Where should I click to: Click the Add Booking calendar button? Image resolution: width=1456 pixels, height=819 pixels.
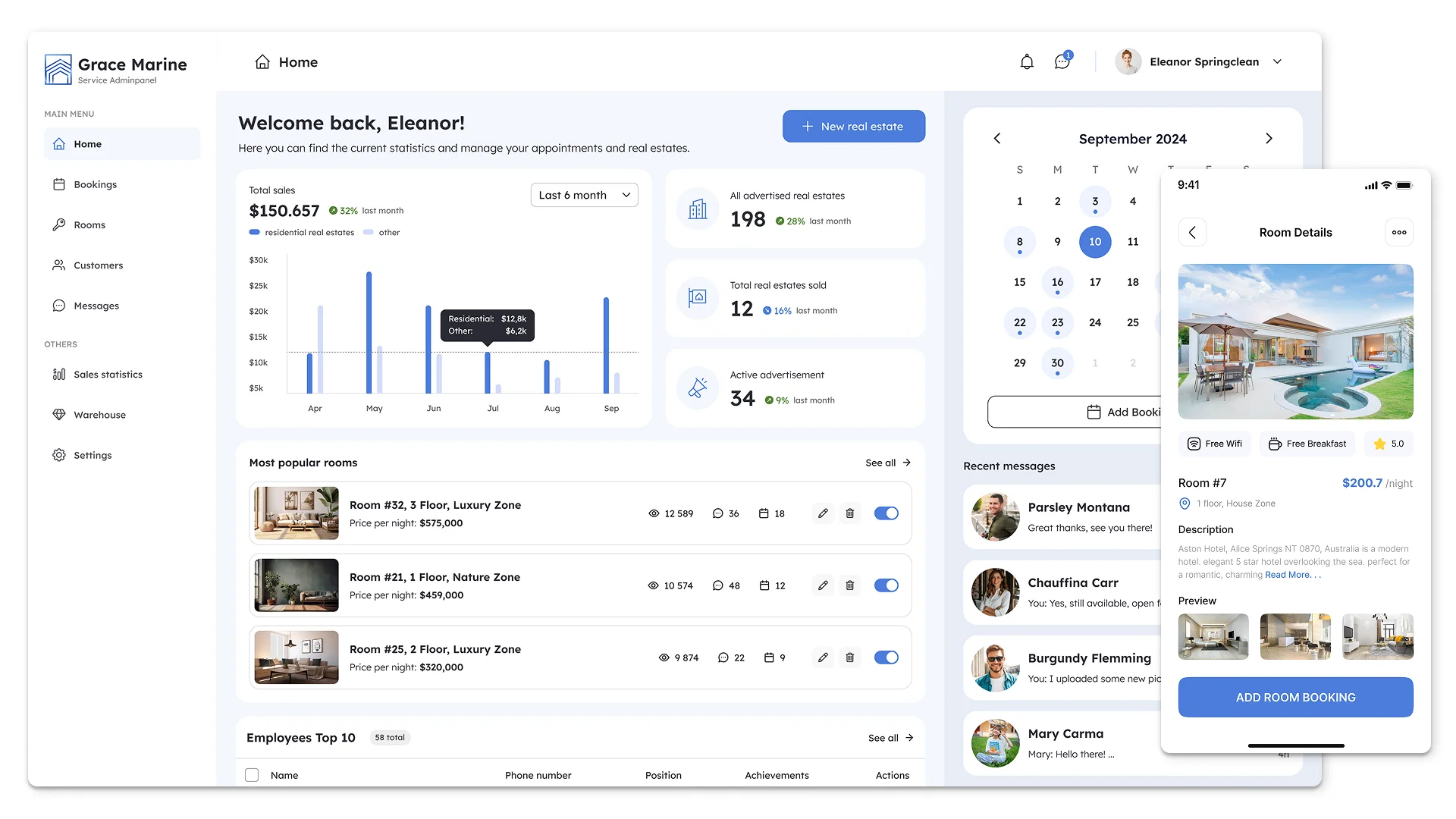(1075, 412)
